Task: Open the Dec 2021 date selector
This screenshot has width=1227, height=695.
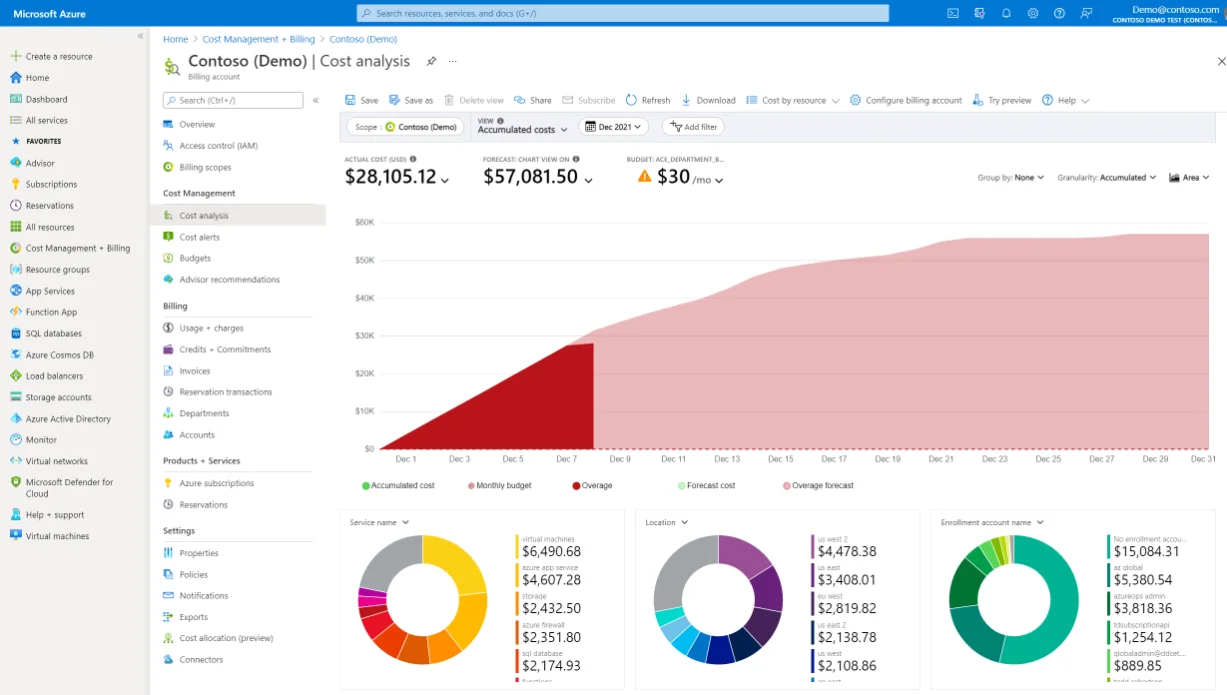Action: pyautogui.click(x=613, y=127)
